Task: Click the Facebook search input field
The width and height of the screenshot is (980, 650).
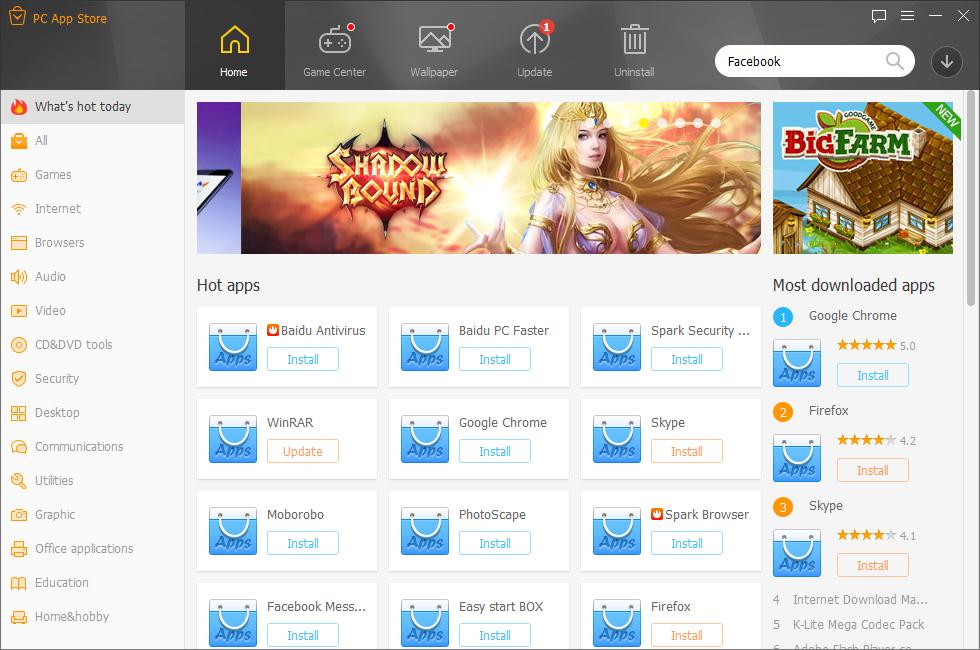Action: pyautogui.click(x=800, y=61)
